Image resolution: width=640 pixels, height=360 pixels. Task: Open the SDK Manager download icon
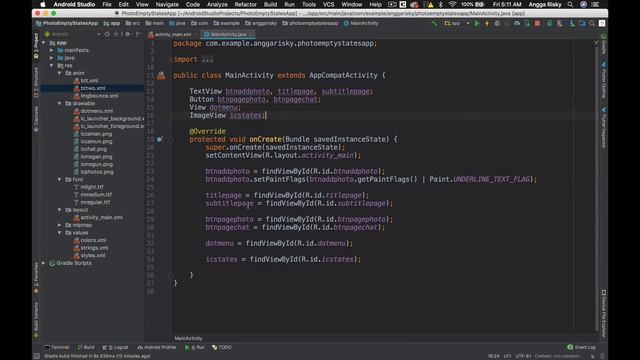[x=572, y=24]
